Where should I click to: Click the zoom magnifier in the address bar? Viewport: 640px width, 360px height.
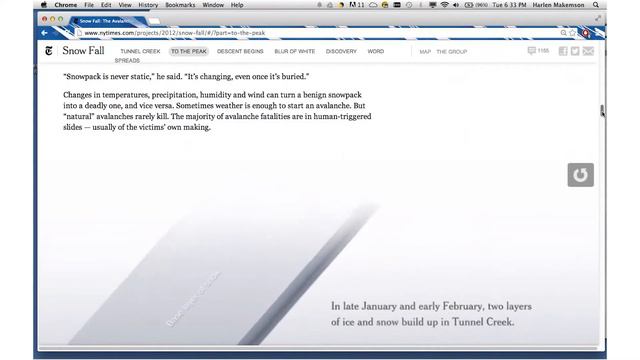click(563, 33)
